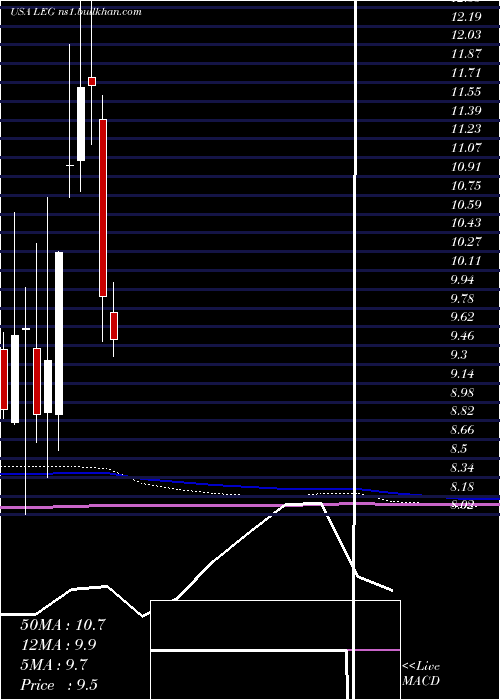Image resolution: width=500 pixels, height=700 pixels.
Task: Click the <<Live MACD label
Action: (x=421, y=674)
